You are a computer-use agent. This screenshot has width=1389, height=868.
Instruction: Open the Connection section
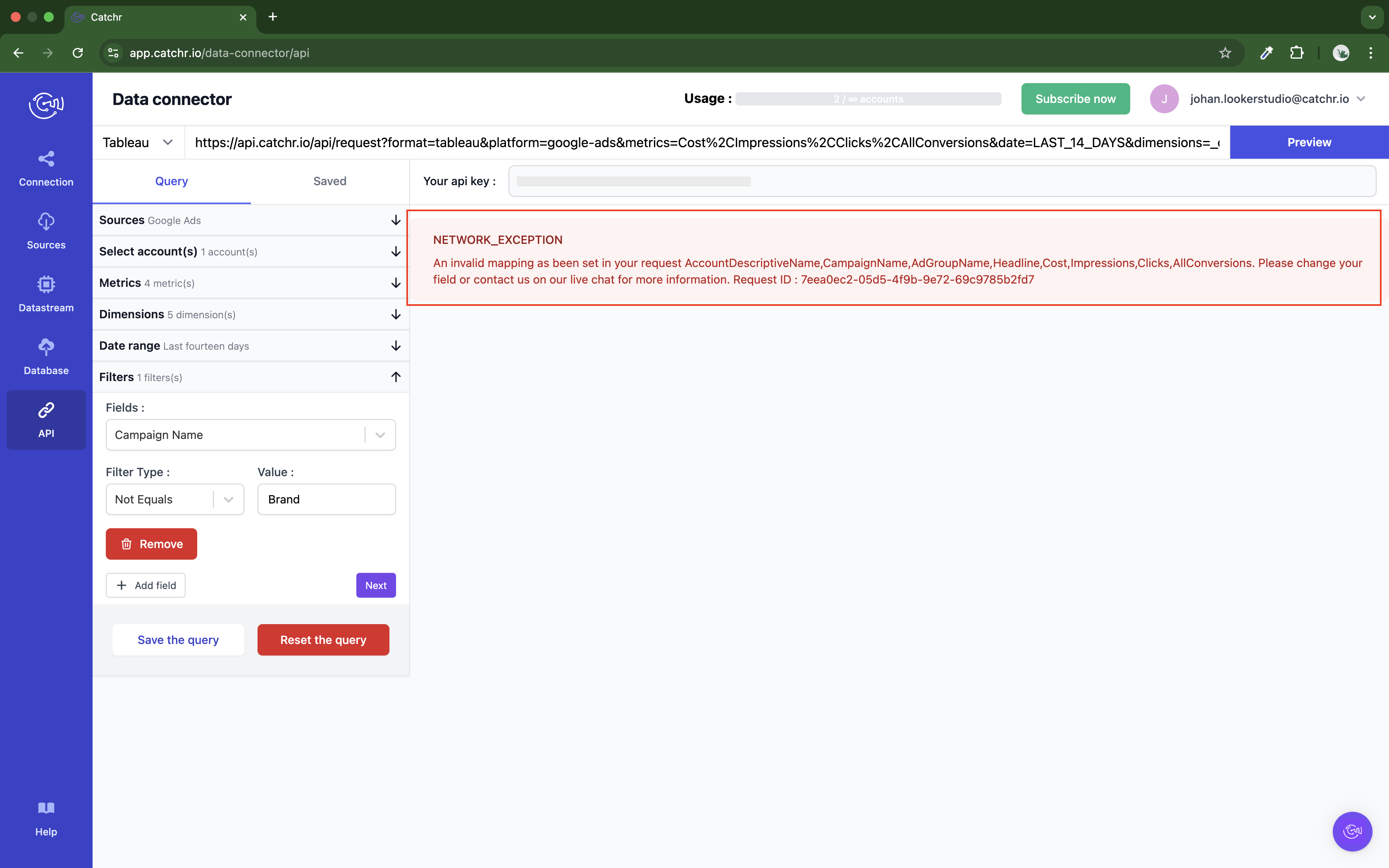(46, 169)
